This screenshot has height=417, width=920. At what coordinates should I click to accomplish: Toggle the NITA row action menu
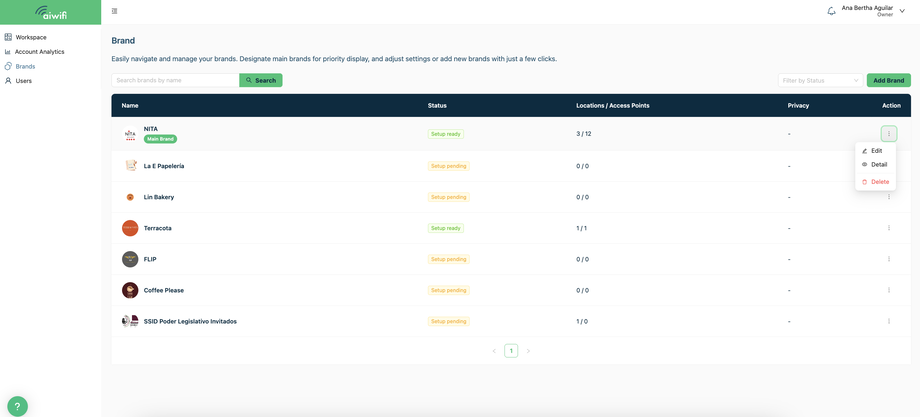click(889, 134)
